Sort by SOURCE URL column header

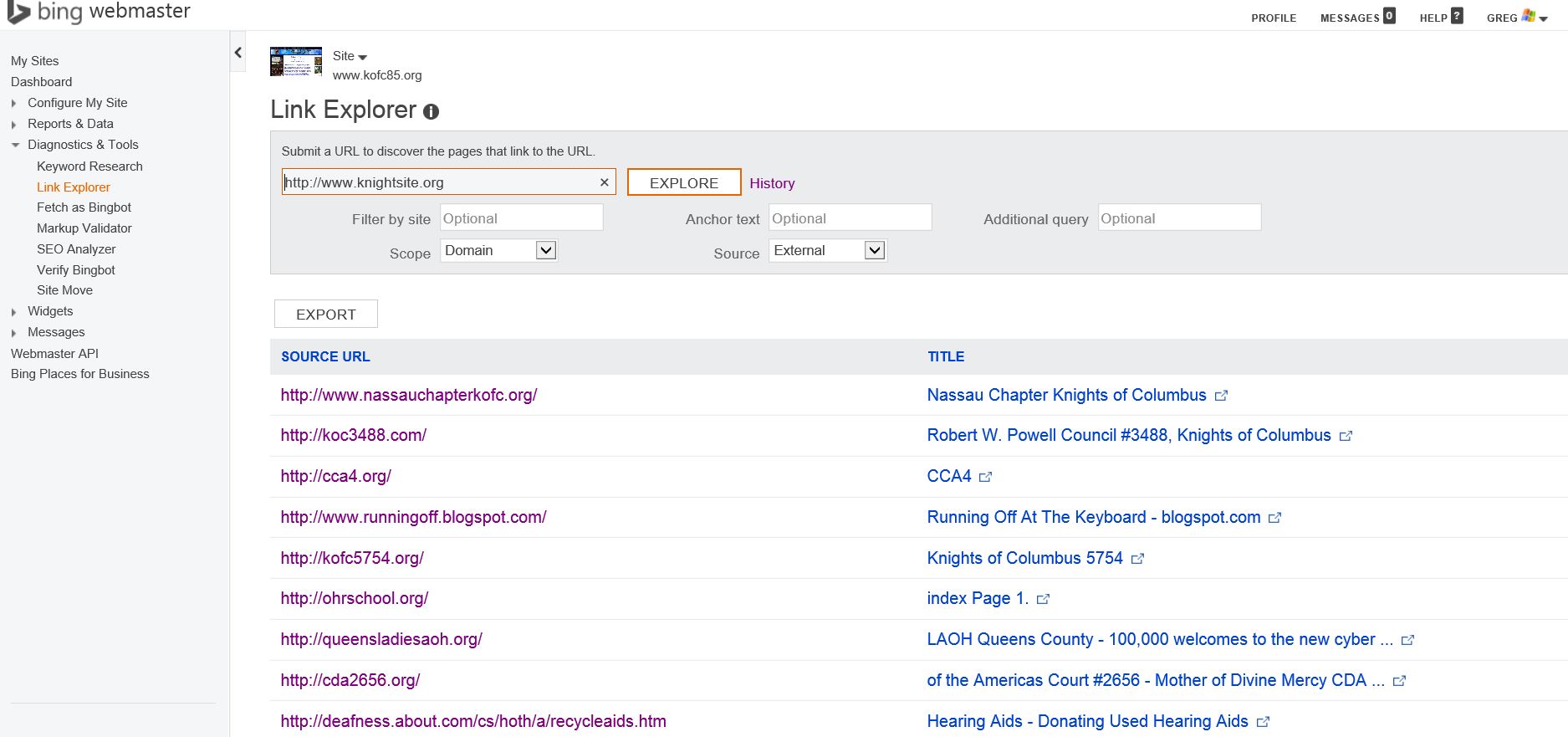[x=325, y=356]
